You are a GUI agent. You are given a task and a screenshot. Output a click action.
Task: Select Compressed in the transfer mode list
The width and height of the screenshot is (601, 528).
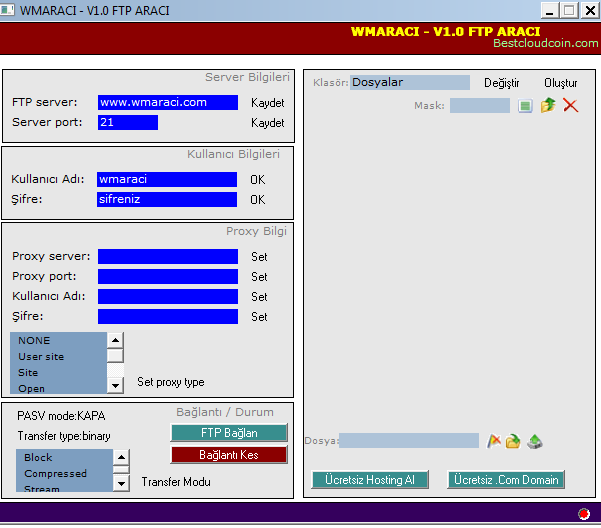point(64,473)
